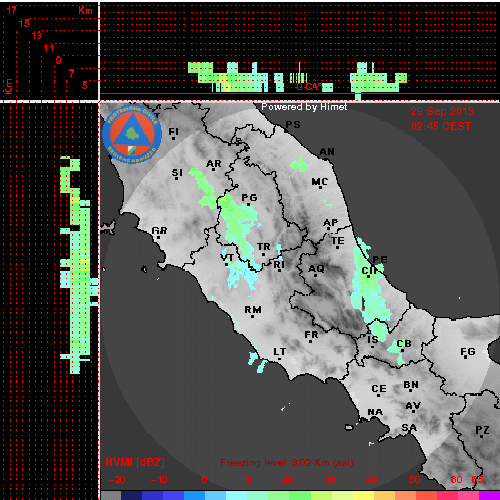The height and width of the screenshot is (500, 500).
Task: Click the '-20' dBZ scale label
Action: [x=117, y=480]
